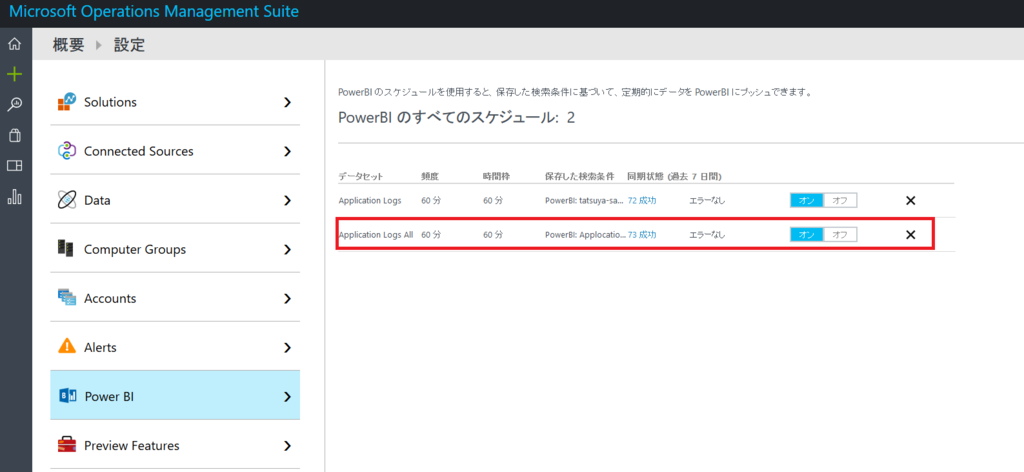Click the Application Logs All dataset name
This screenshot has height=472, width=1024.
376,235
